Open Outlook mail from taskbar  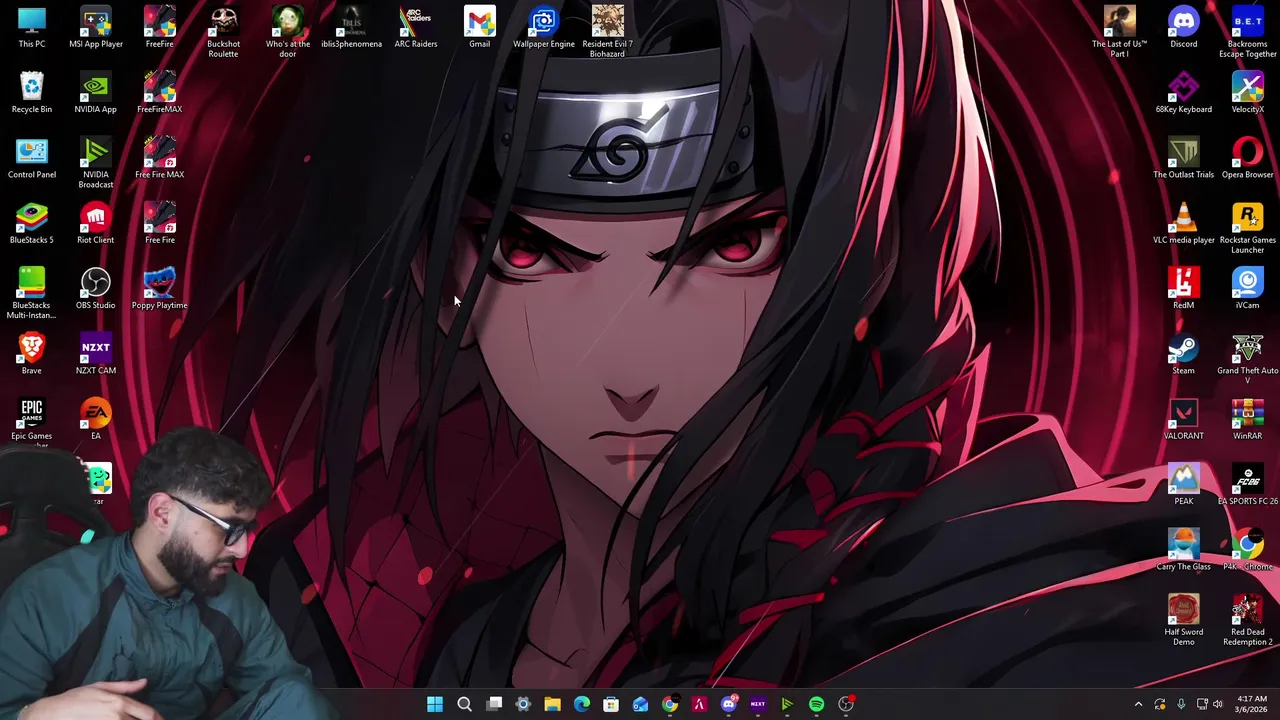pos(640,704)
